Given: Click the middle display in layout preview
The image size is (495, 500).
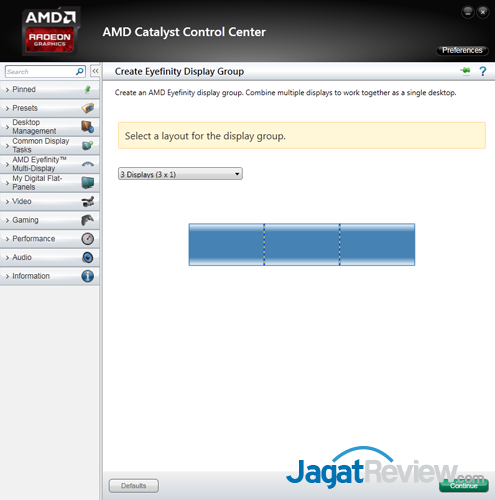Looking at the screenshot, I should [302, 244].
